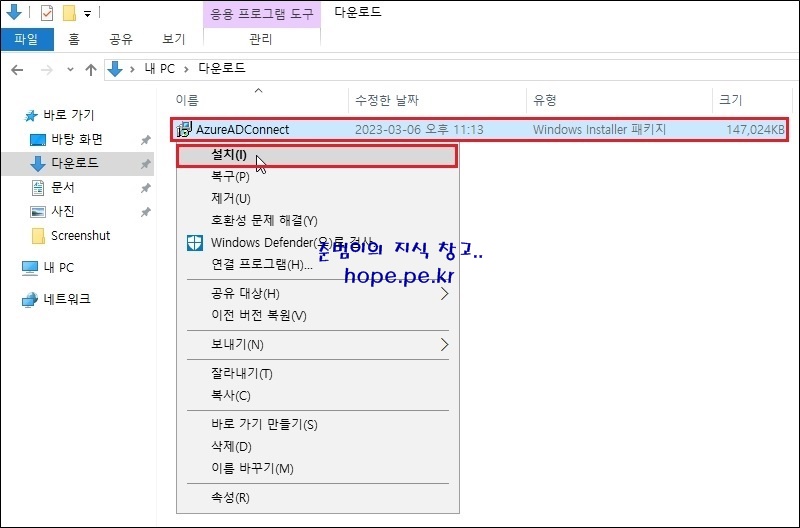Choose 제거(U) from the context menu
Viewport: 800px width, 528px height.
pyautogui.click(x=317, y=198)
